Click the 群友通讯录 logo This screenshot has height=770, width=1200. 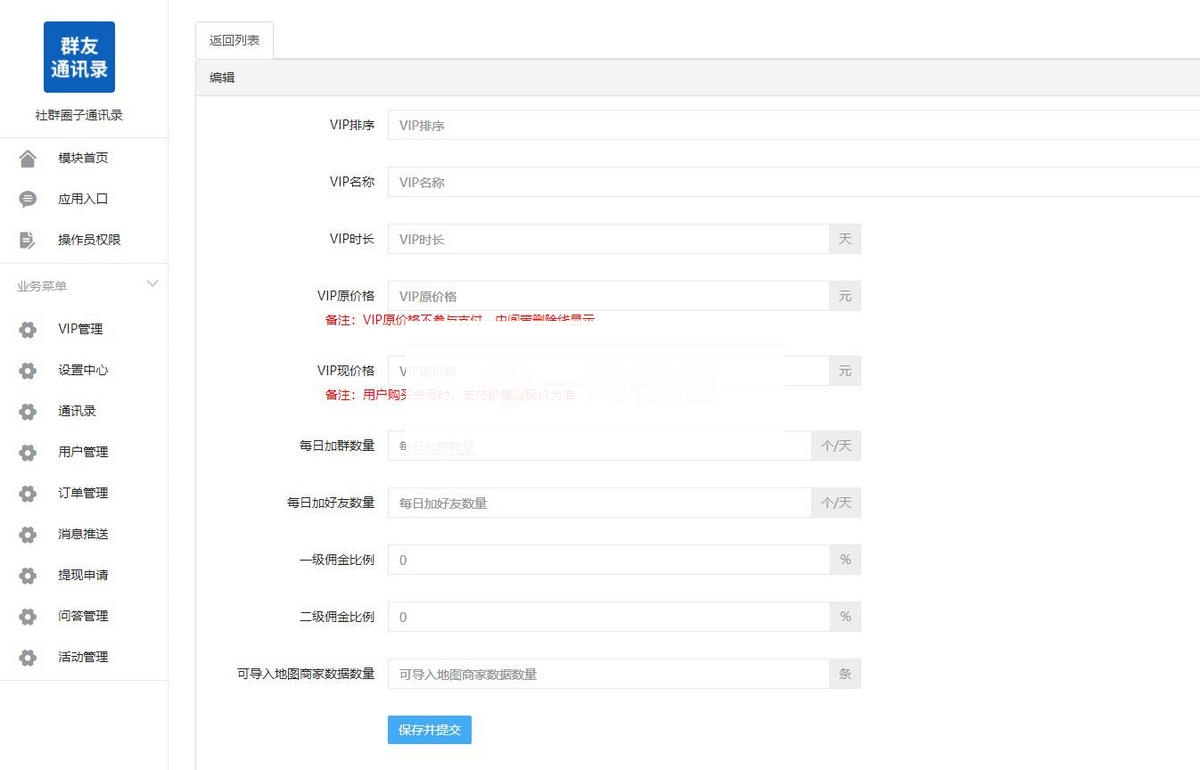point(79,57)
